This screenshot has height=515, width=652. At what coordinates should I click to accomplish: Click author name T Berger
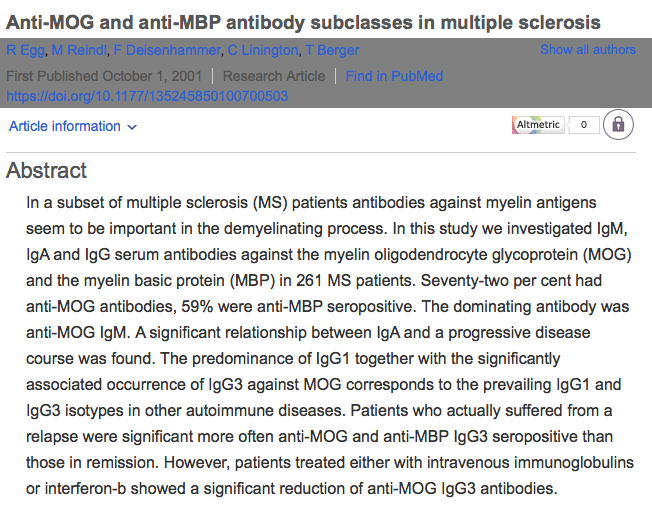click(x=339, y=50)
